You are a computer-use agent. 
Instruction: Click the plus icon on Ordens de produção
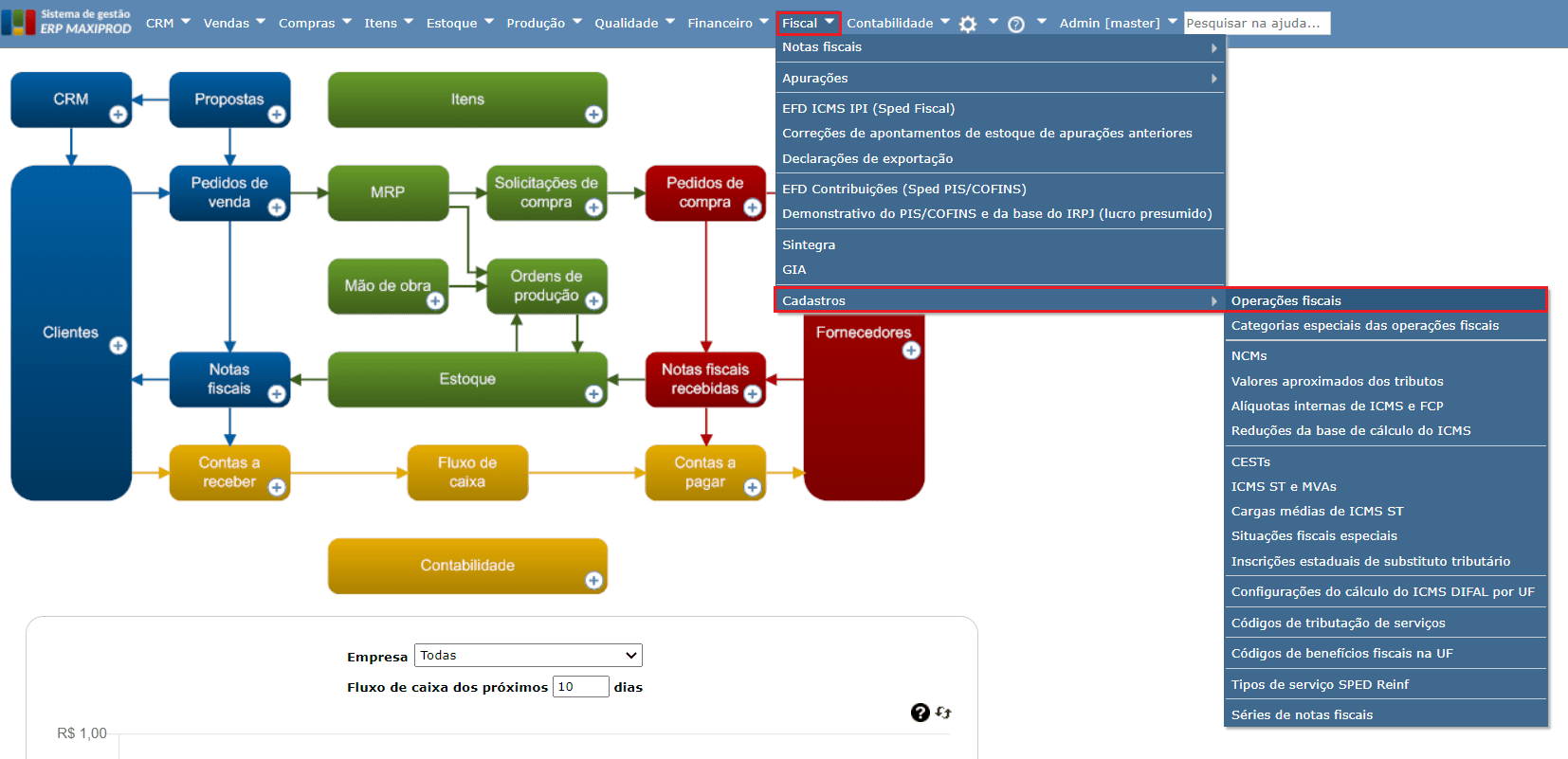pos(594,301)
